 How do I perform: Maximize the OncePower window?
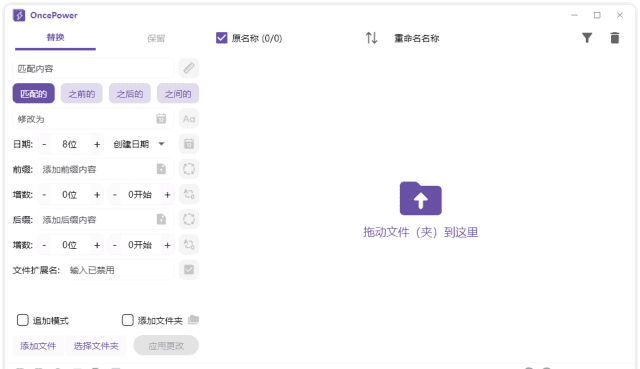pos(597,15)
